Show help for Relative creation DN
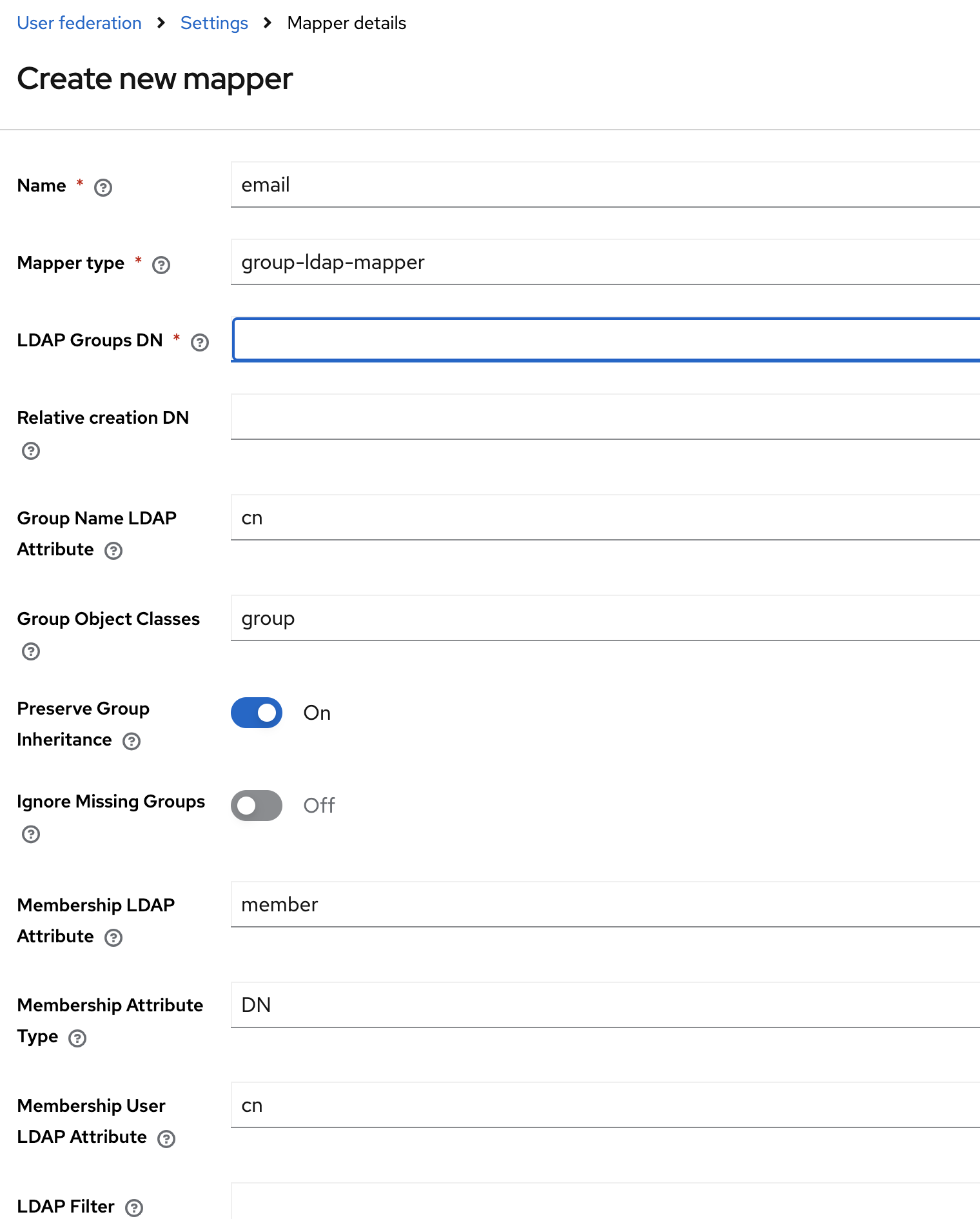Viewport: 980px width, 1219px height. click(x=31, y=451)
